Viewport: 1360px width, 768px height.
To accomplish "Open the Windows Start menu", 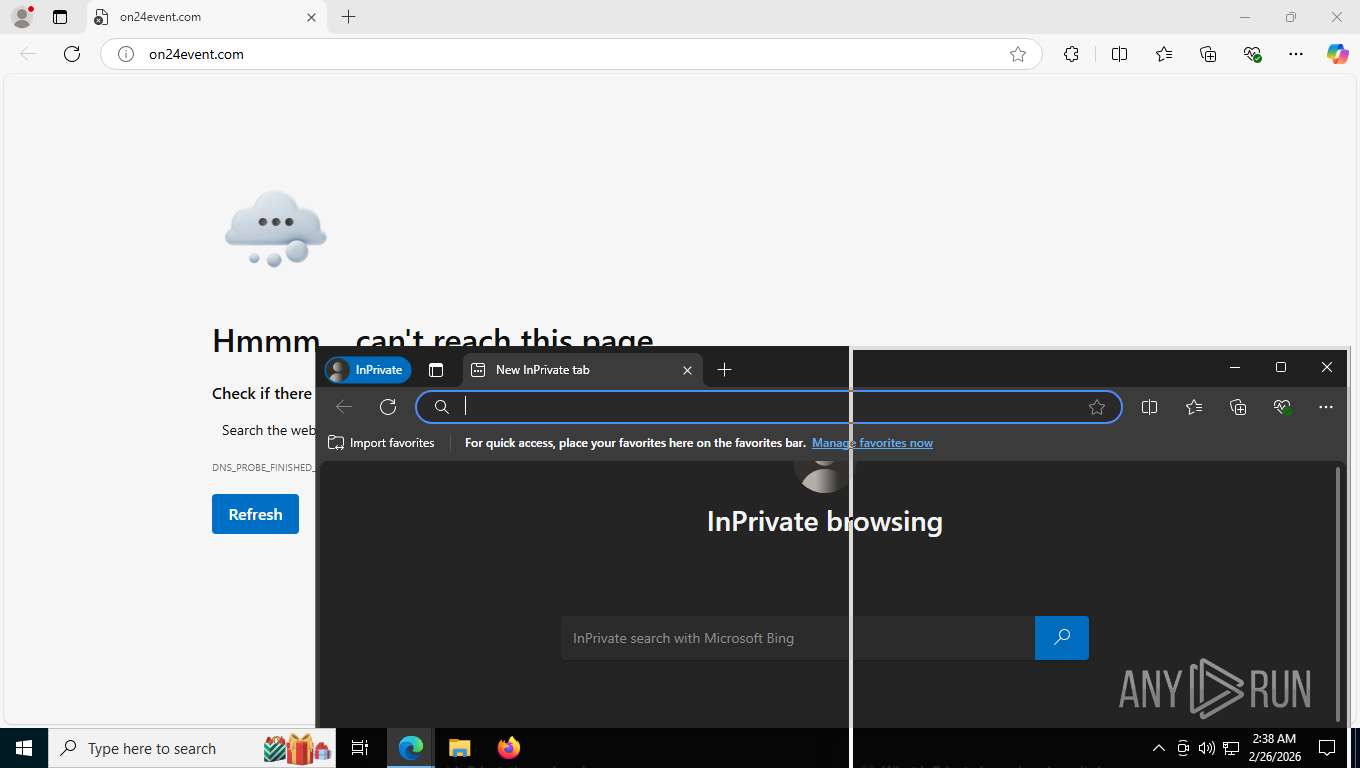I will (x=24, y=748).
